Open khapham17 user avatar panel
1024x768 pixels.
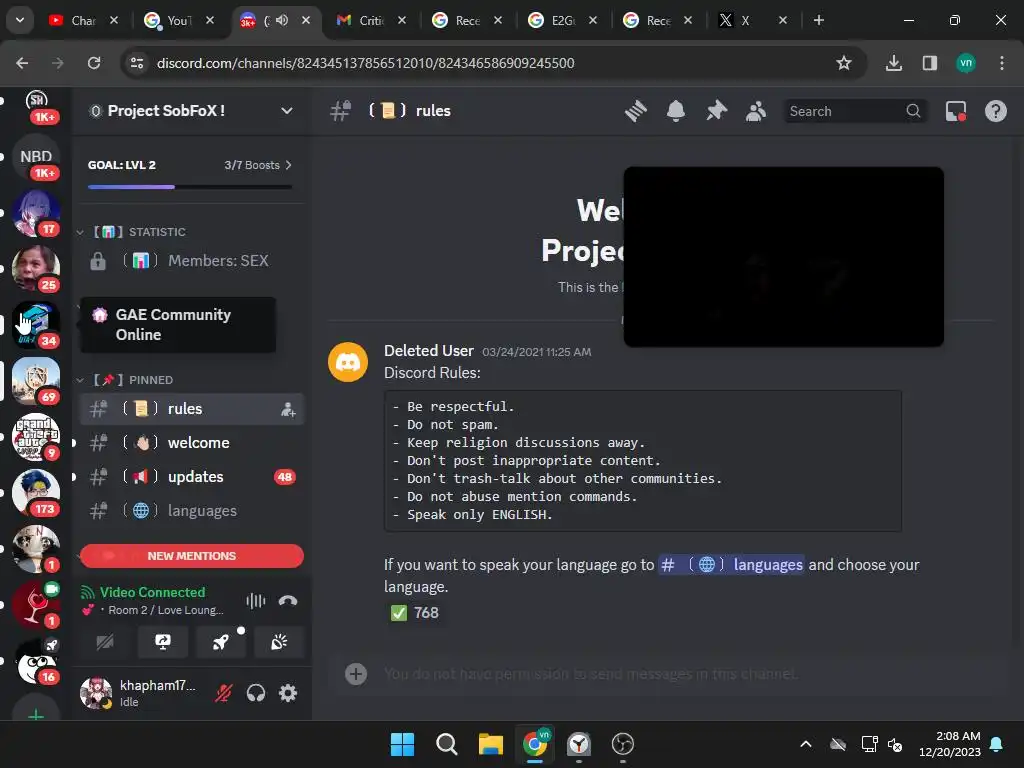coord(96,693)
